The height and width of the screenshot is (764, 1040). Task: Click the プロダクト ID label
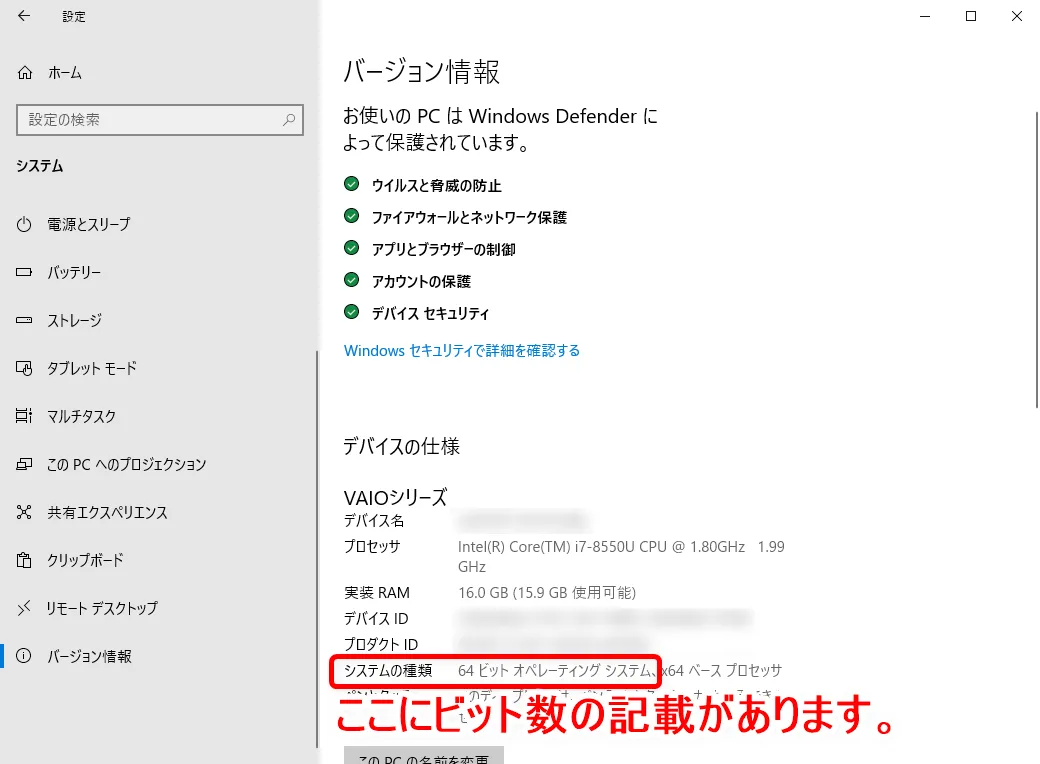click(x=381, y=644)
